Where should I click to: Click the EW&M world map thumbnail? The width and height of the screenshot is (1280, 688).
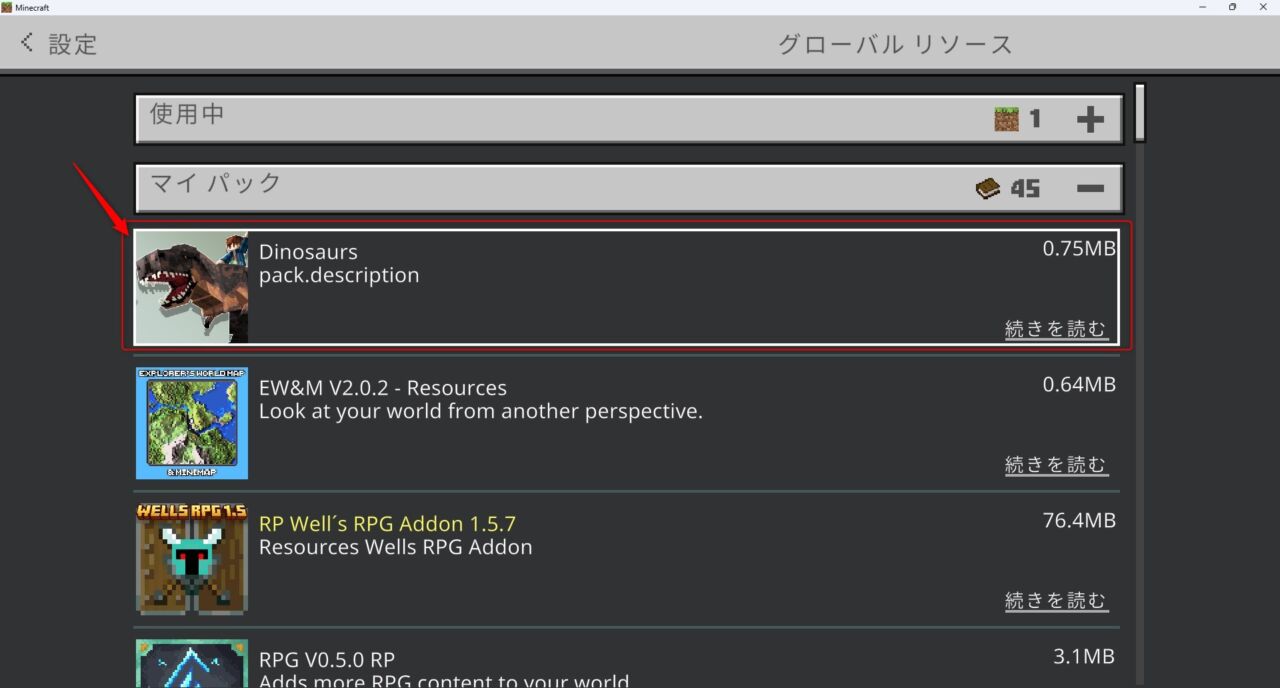(x=191, y=423)
